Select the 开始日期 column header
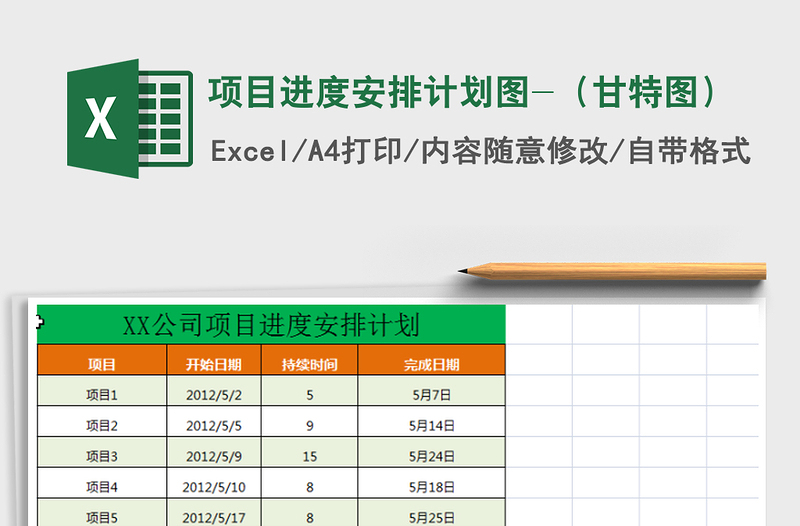The width and height of the screenshot is (800, 526). click(x=213, y=364)
